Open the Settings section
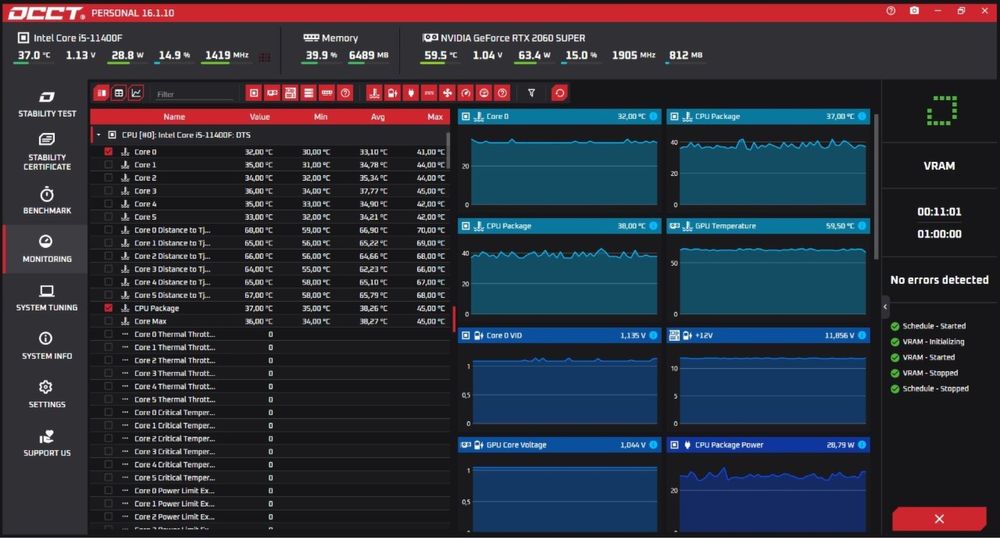The height and width of the screenshot is (538, 1000). pos(47,395)
